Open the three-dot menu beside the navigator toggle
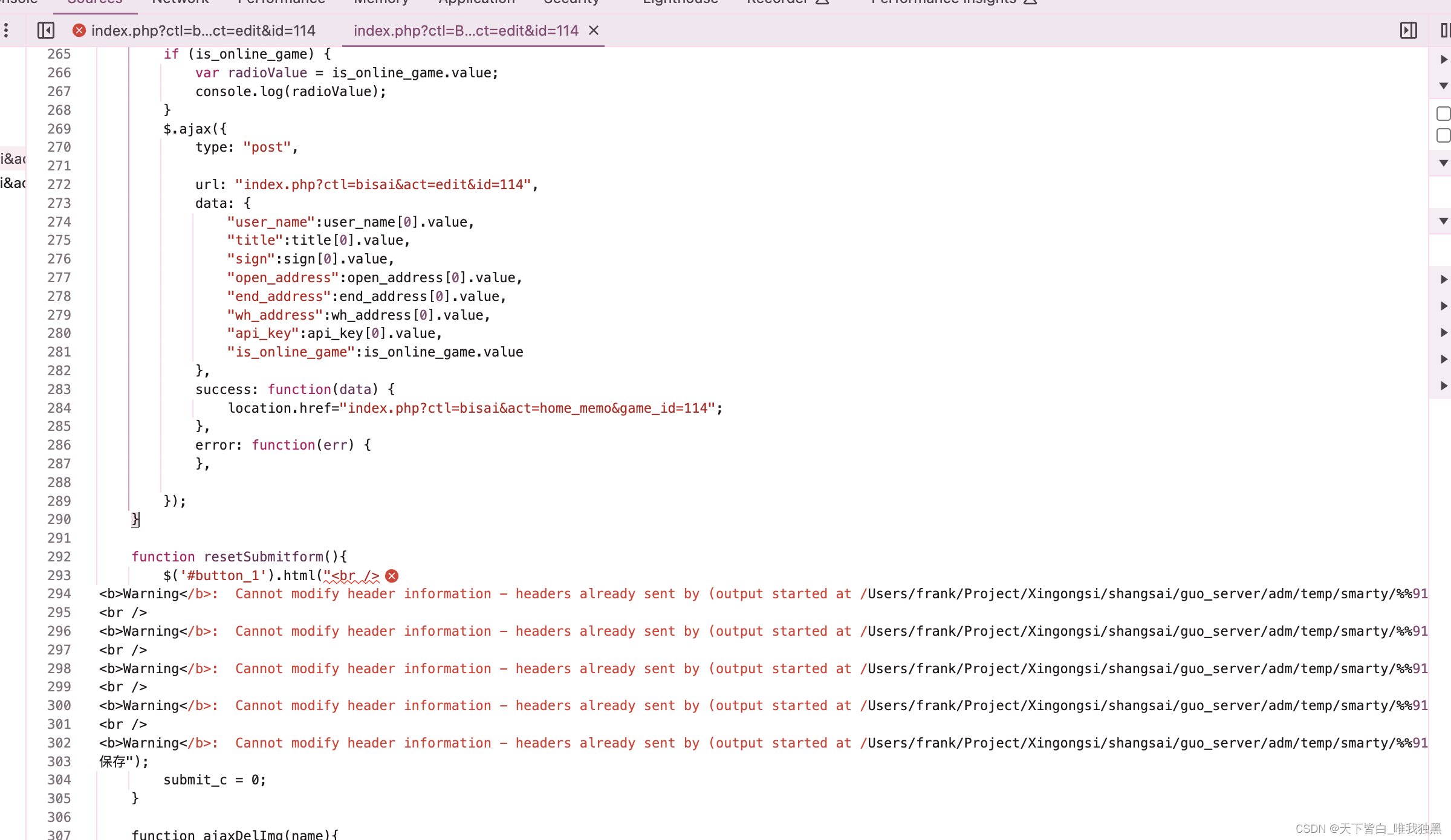The width and height of the screenshot is (1451, 840). (6, 30)
